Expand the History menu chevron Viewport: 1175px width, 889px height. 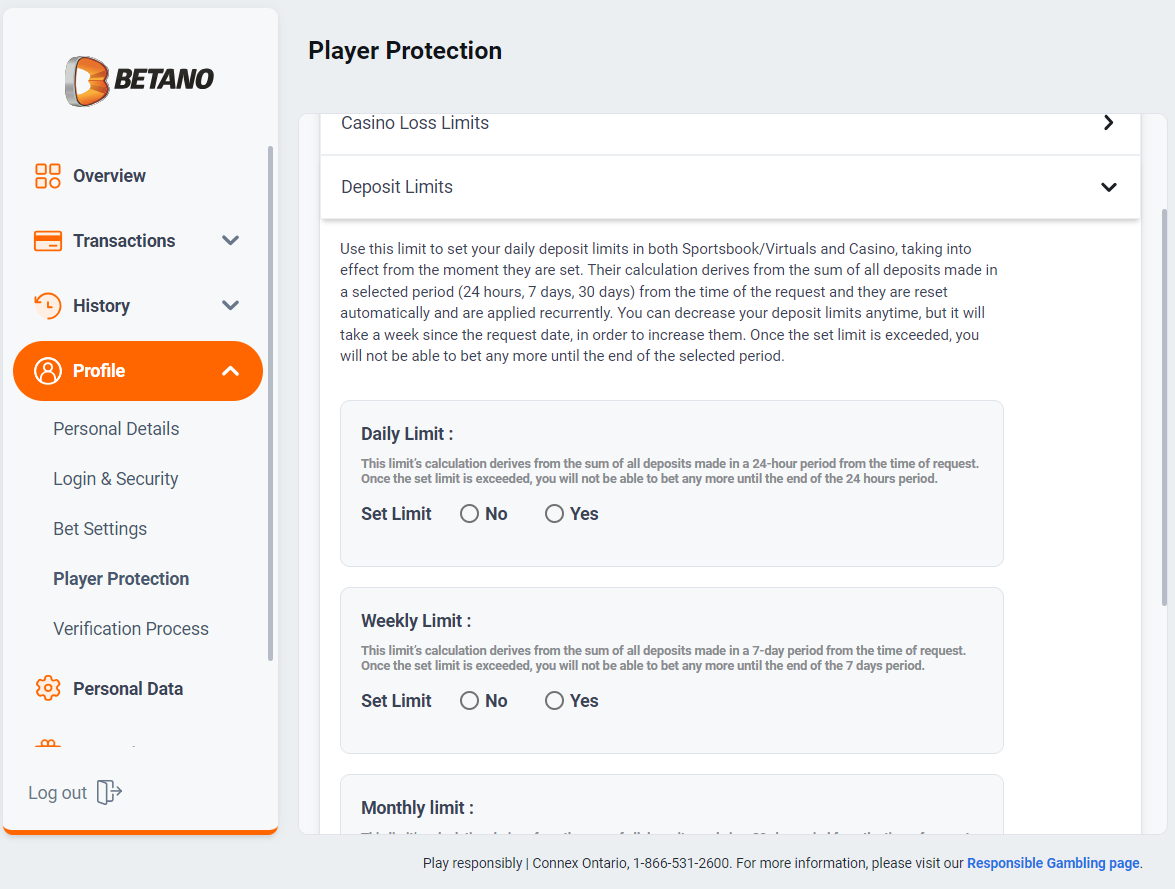coord(231,306)
